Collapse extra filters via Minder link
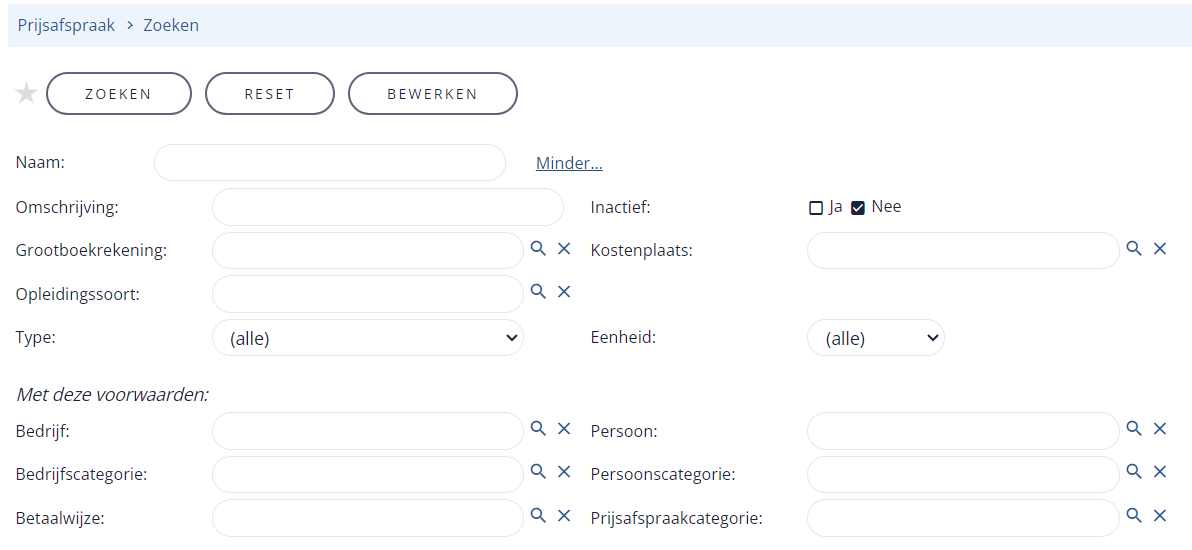 click(x=569, y=163)
